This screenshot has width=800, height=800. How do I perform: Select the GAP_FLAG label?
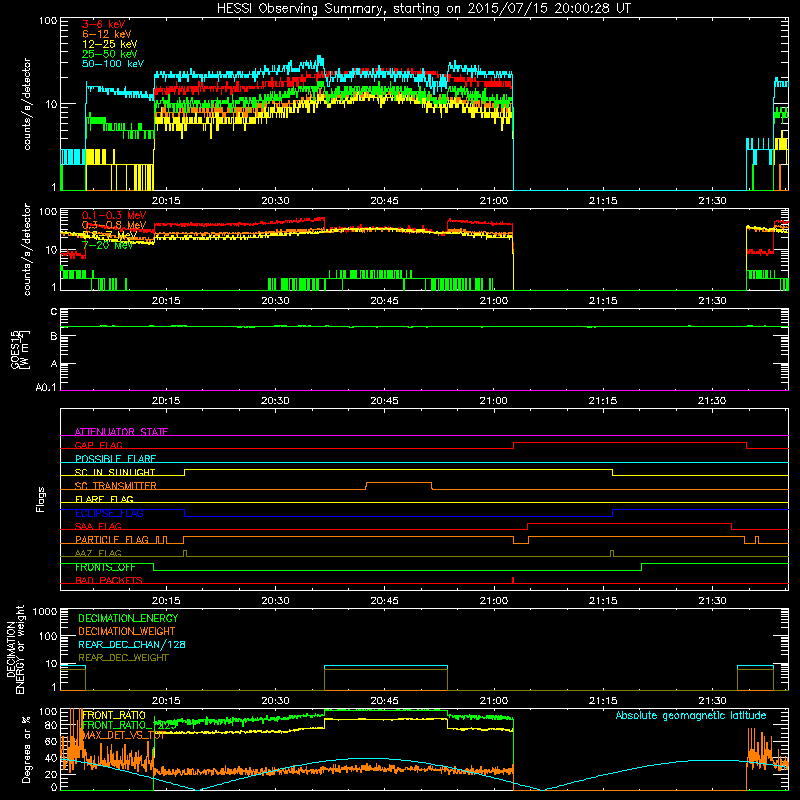[98, 445]
